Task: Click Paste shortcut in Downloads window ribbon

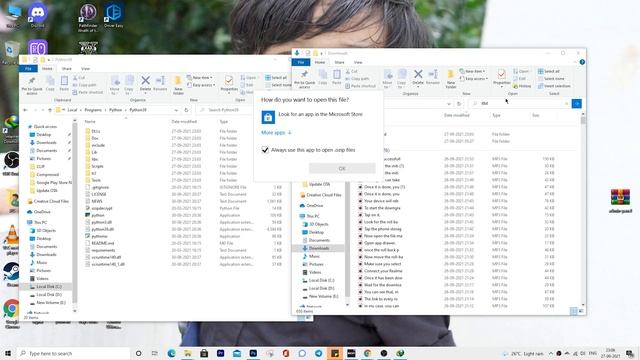Action: [x=360, y=86]
